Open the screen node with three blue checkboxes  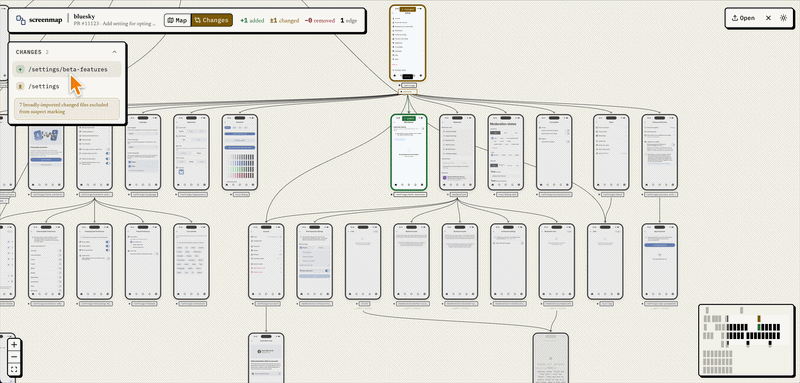click(94, 261)
